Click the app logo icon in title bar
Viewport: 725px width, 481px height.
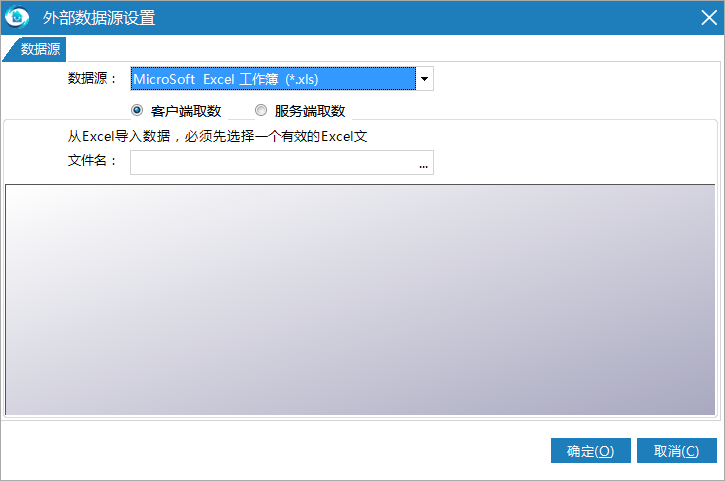(17, 17)
